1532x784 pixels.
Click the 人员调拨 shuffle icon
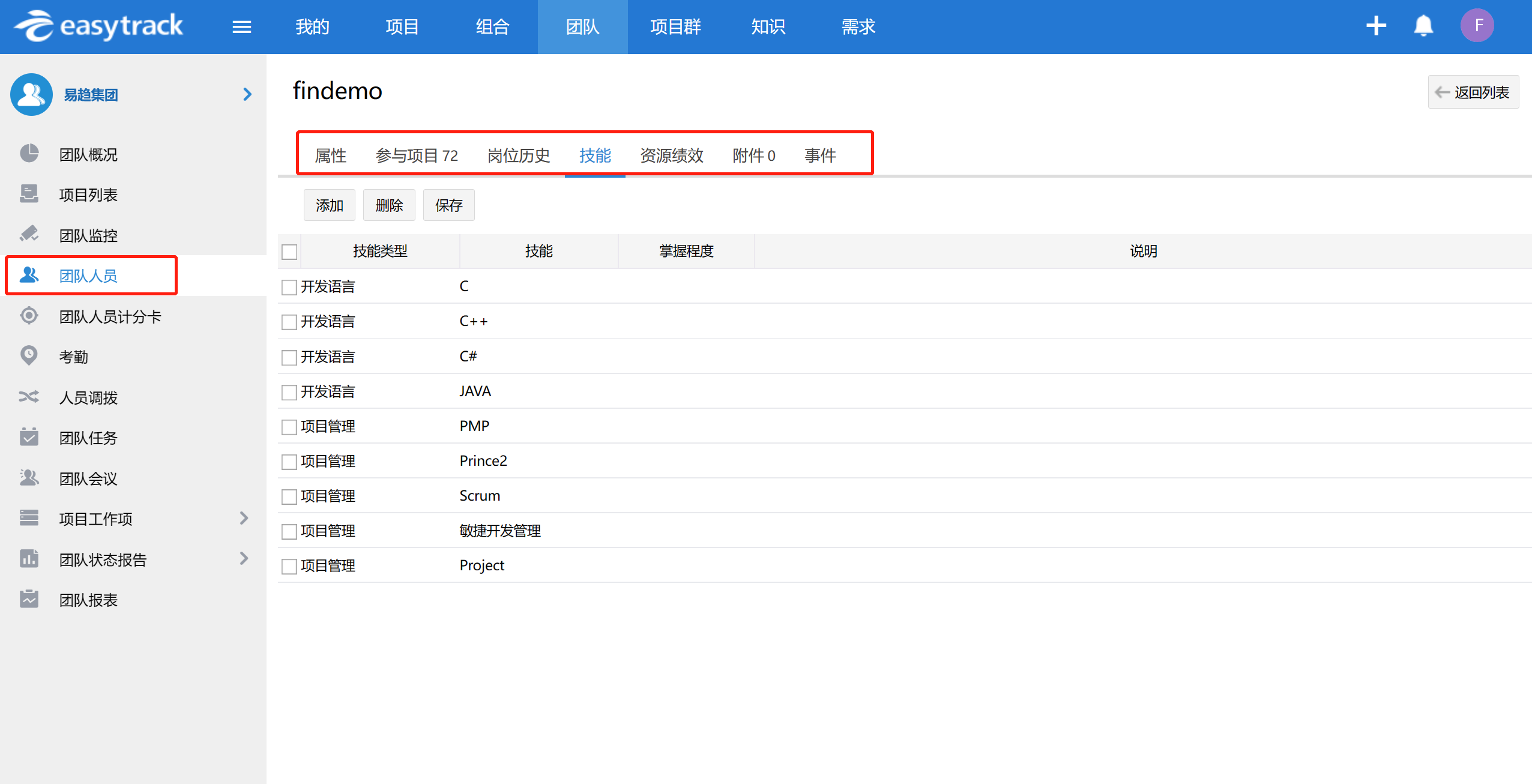point(29,397)
